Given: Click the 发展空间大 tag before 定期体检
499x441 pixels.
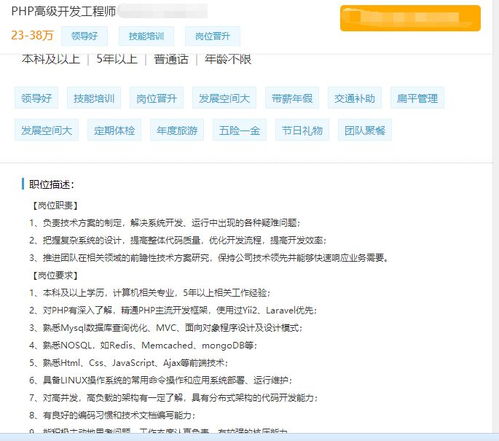Looking at the screenshot, I should pos(46,130).
